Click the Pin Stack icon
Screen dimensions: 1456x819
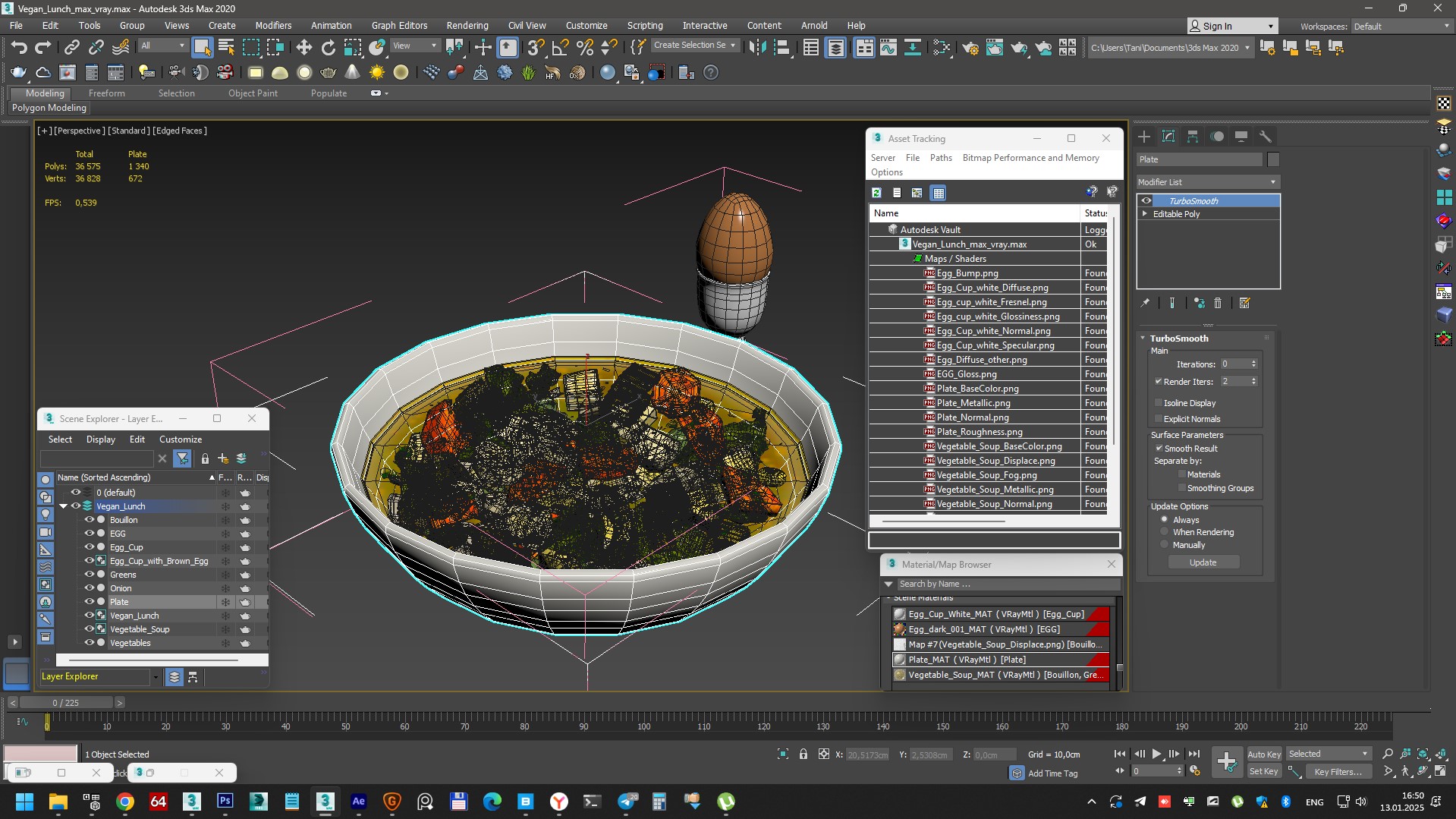pyautogui.click(x=1145, y=303)
